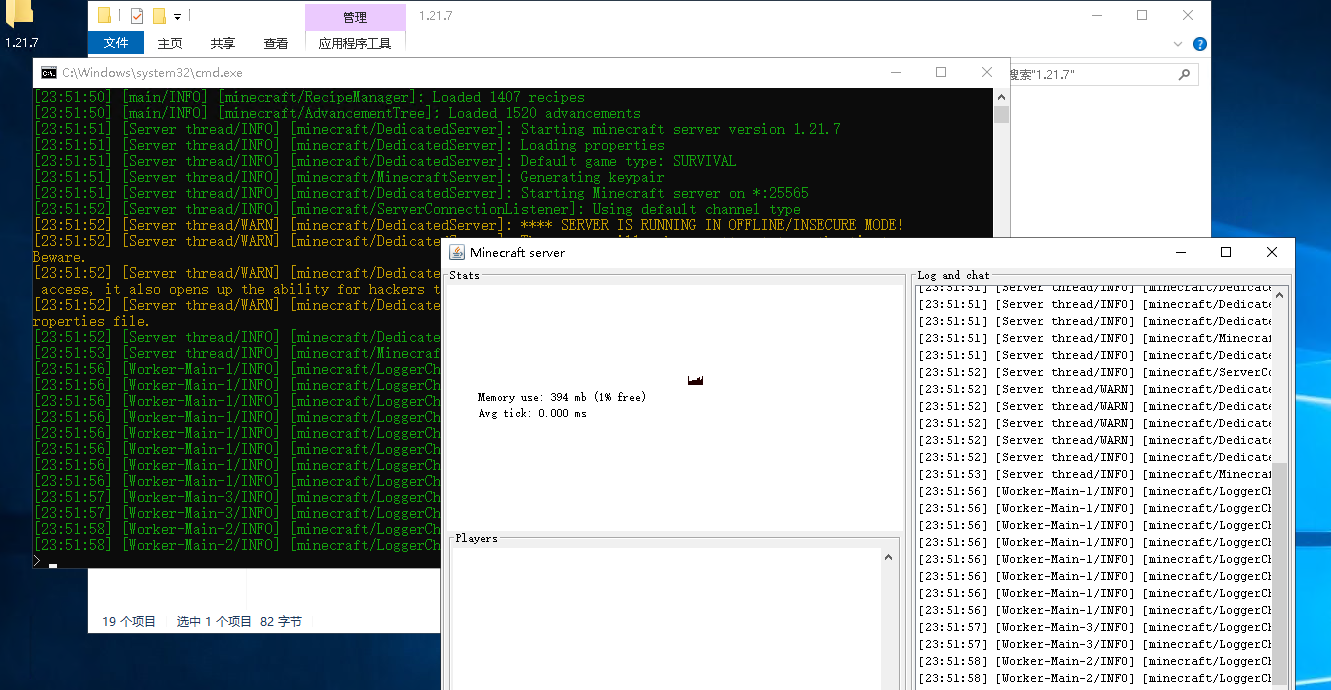The height and width of the screenshot is (690, 1331).
Task: Minimize the Explorer 1.21.7 window
Action: coord(1096,16)
